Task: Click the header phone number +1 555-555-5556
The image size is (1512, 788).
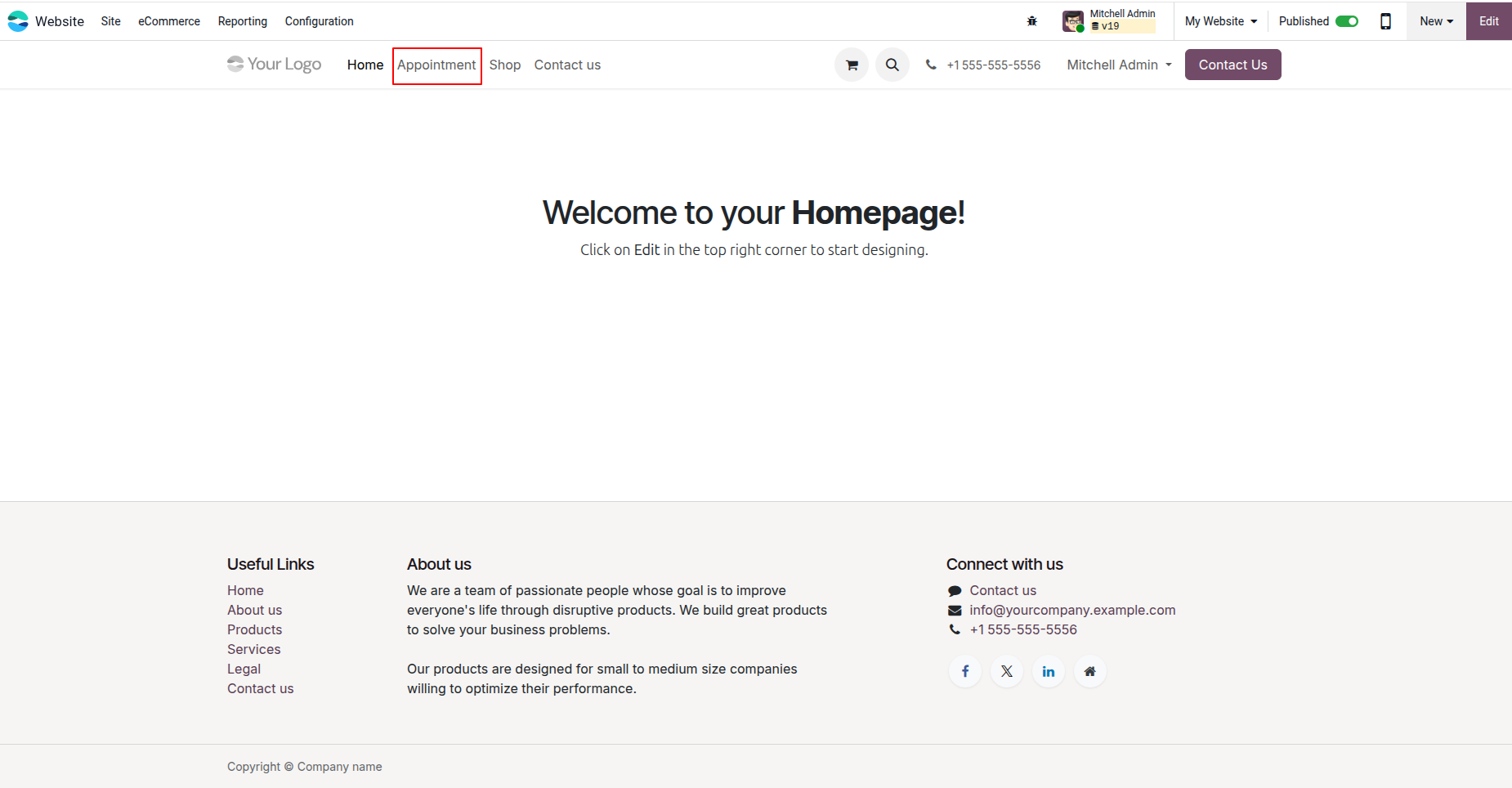Action: pyautogui.click(x=994, y=65)
